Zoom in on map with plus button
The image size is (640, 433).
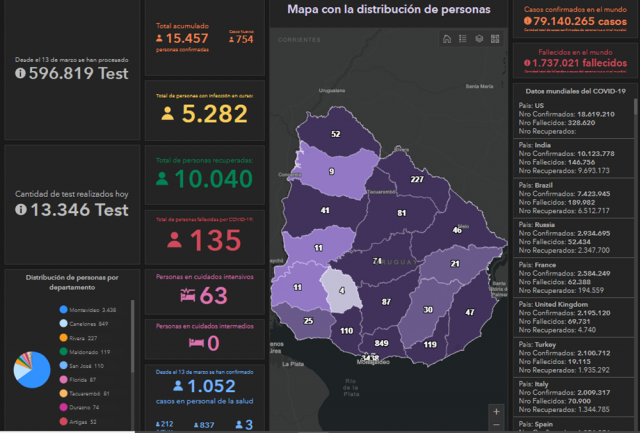pyautogui.click(x=496, y=410)
